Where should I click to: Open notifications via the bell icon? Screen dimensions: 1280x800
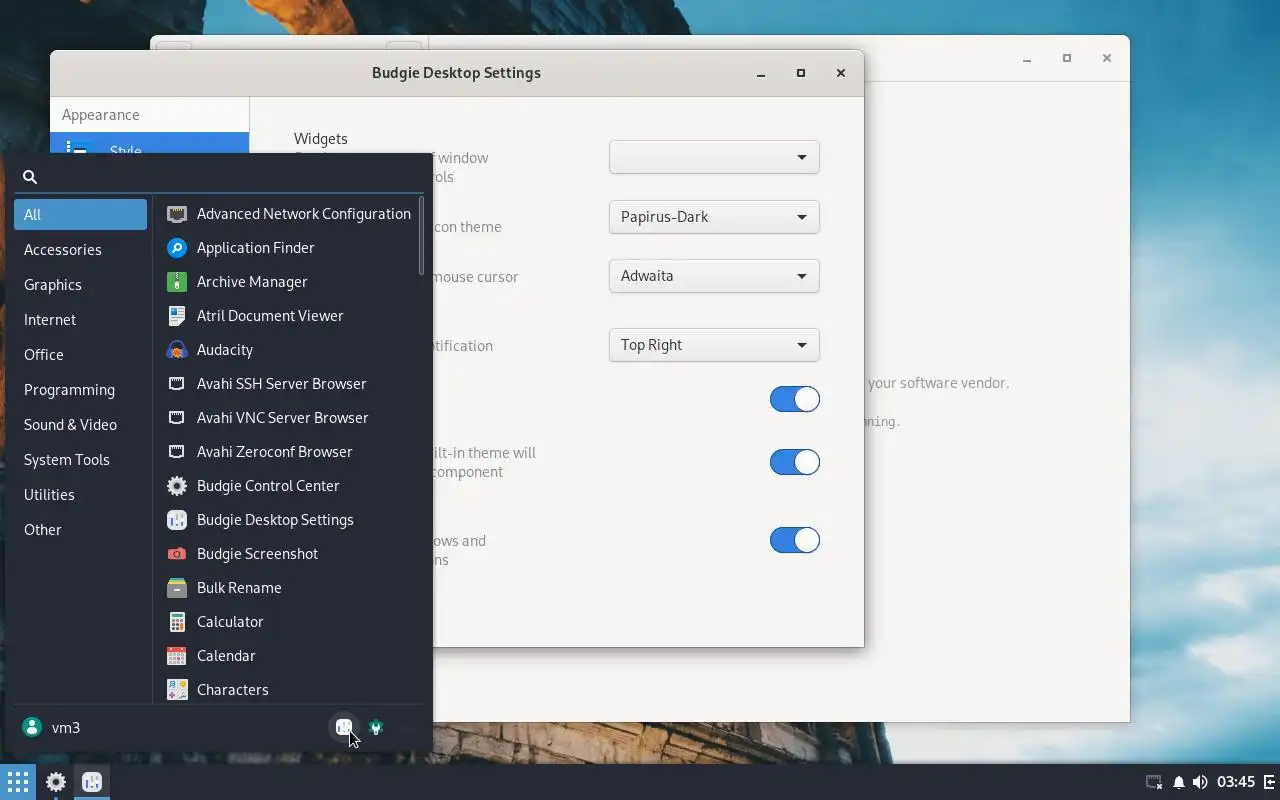point(1179,782)
